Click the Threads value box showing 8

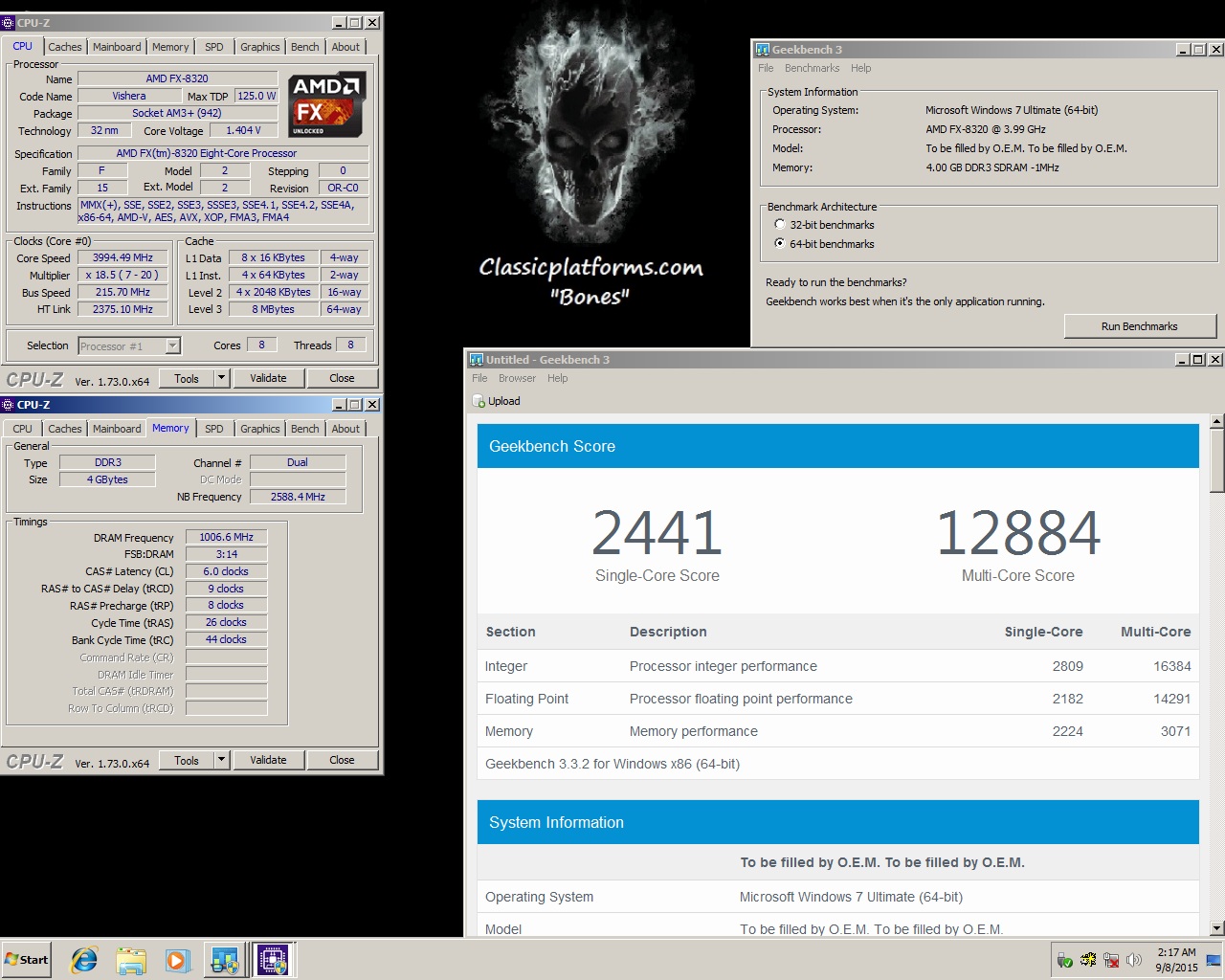(350, 345)
